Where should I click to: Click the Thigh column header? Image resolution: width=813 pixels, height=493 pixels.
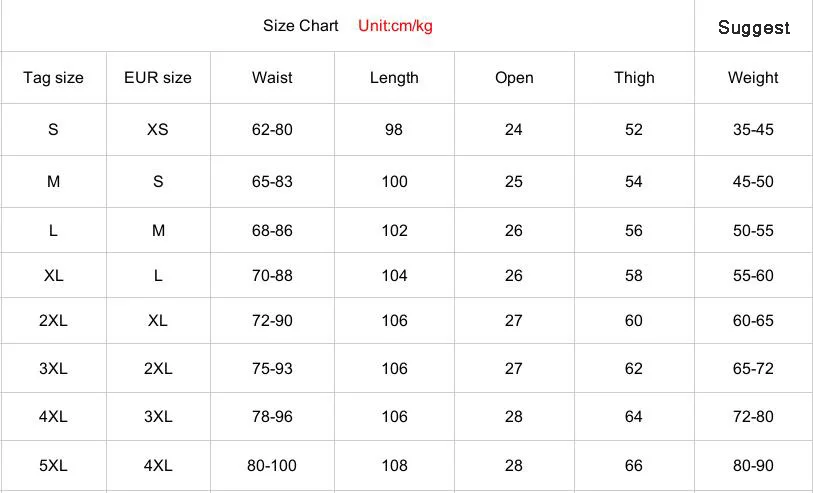(x=634, y=78)
